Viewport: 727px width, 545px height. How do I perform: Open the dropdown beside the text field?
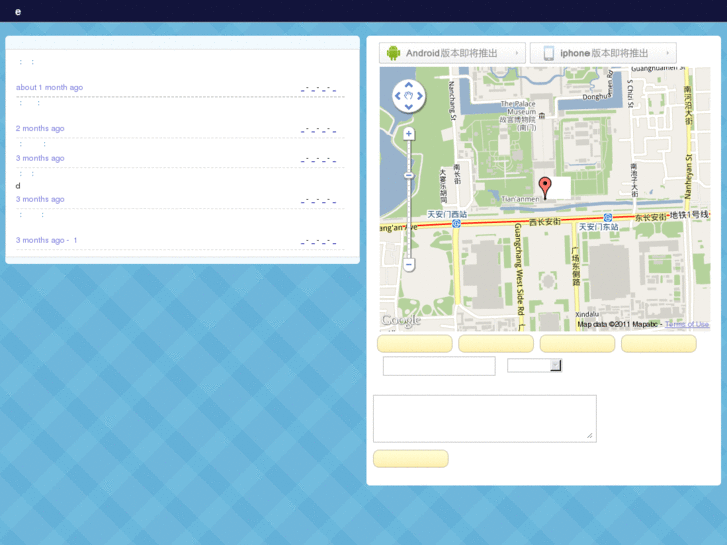(x=534, y=365)
